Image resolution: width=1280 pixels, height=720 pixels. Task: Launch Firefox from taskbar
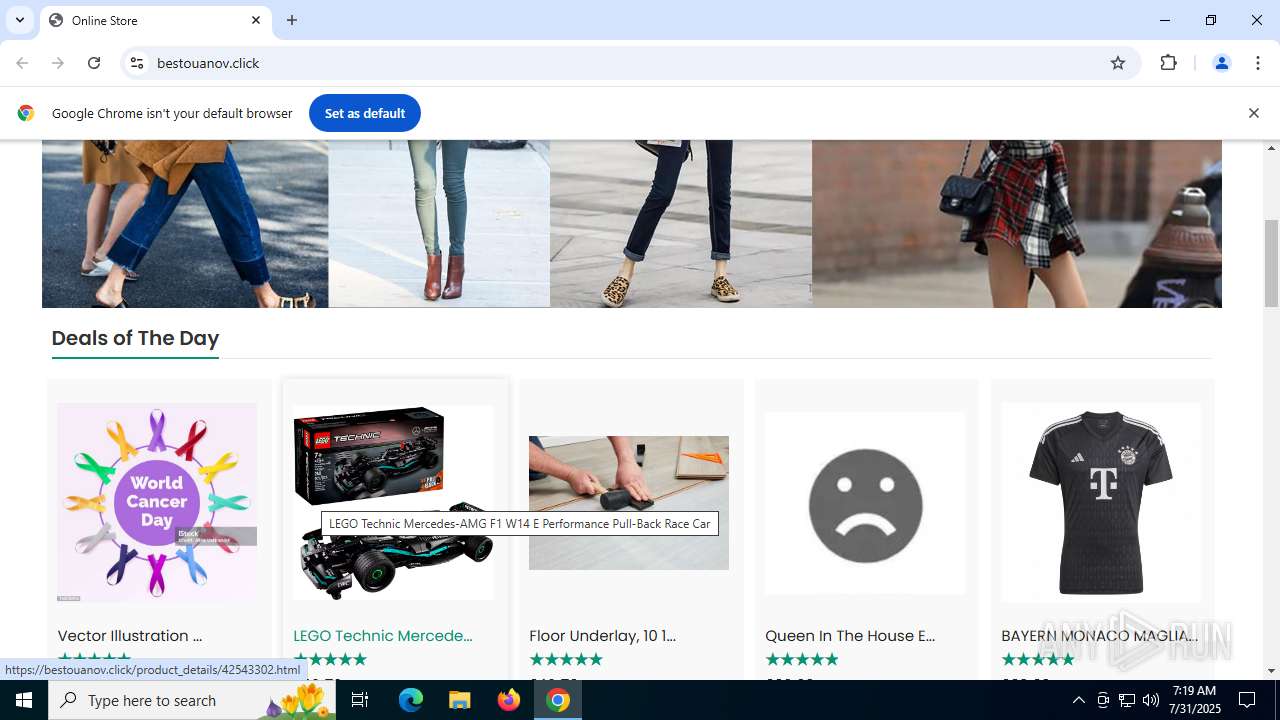pyautogui.click(x=509, y=700)
